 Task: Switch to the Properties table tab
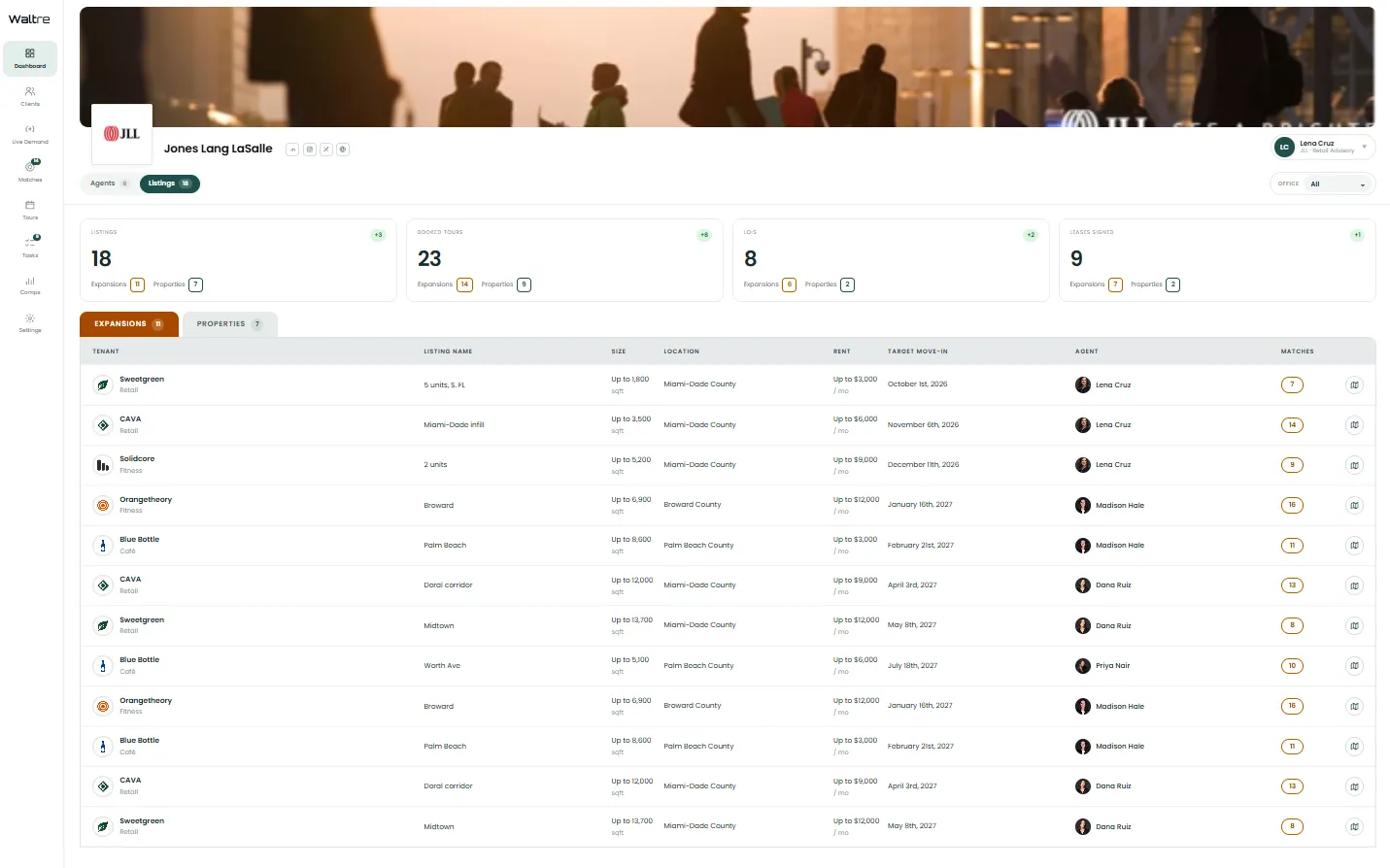pyautogui.click(x=230, y=324)
